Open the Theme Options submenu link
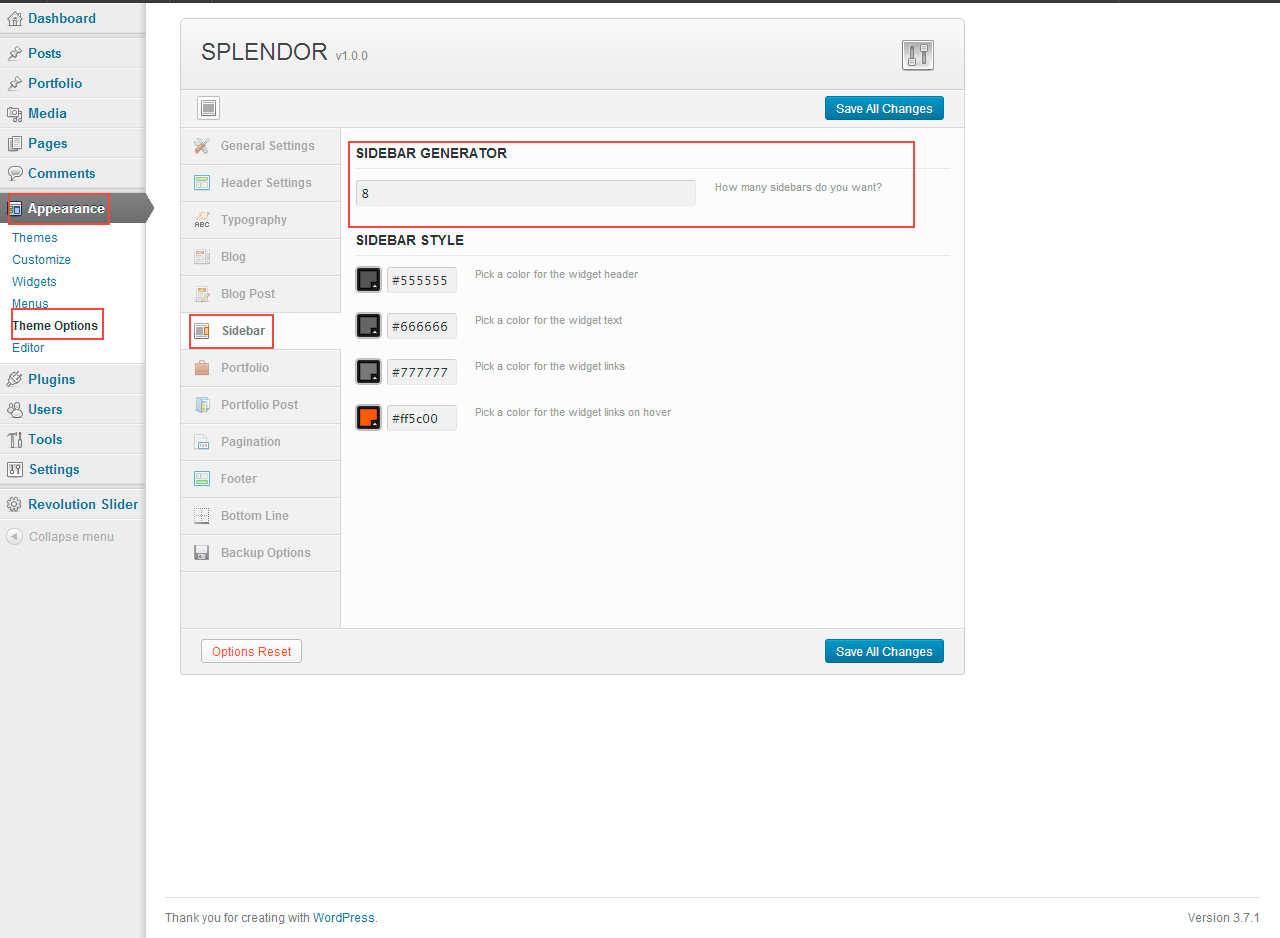The height and width of the screenshot is (938, 1280). click(55, 326)
